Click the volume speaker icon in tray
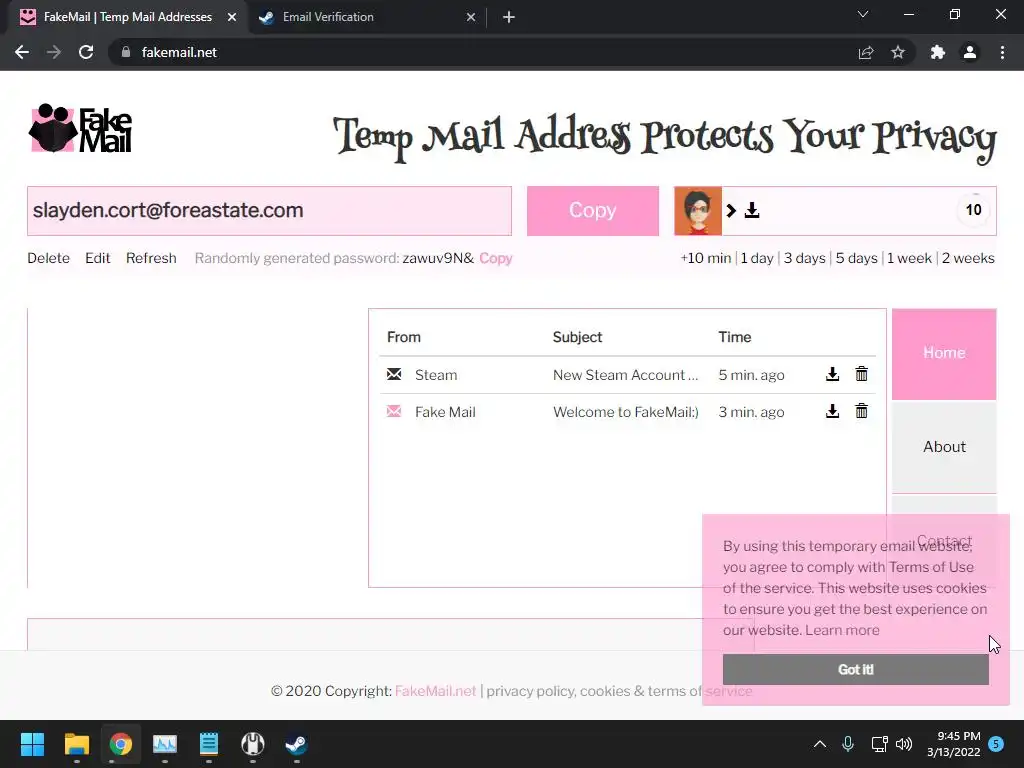 coord(904,744)
